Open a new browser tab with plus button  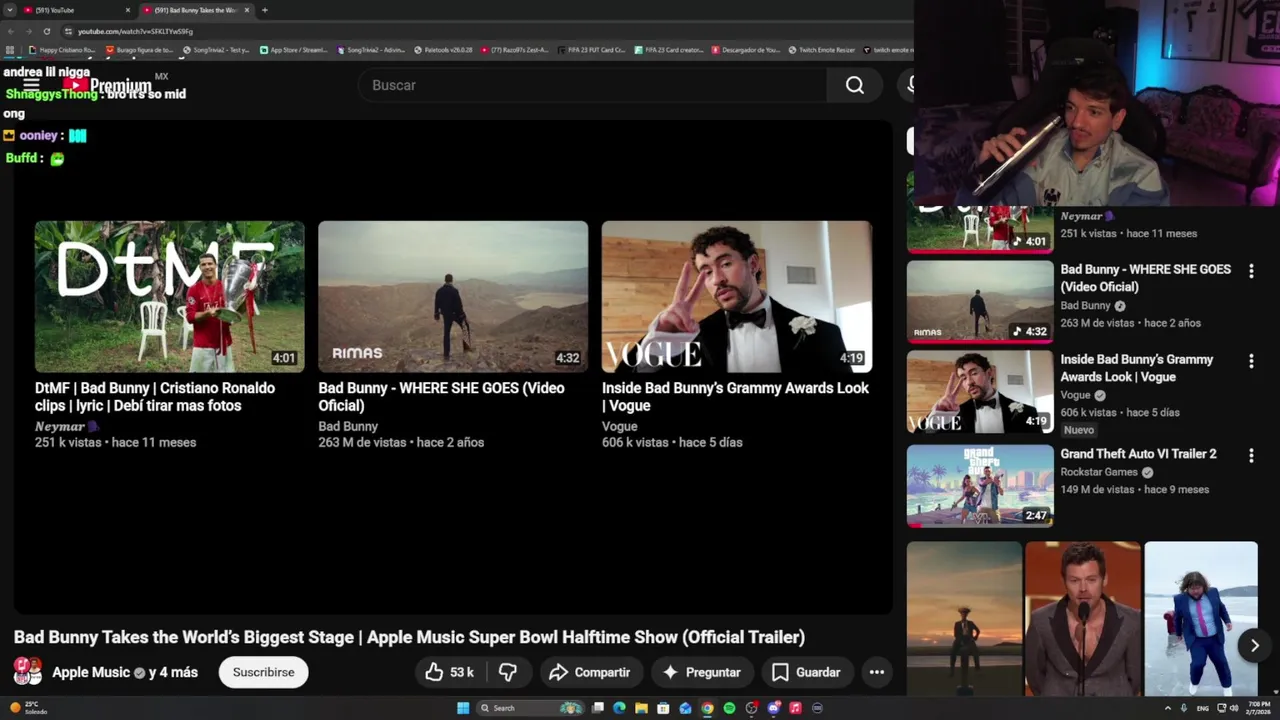264,10
